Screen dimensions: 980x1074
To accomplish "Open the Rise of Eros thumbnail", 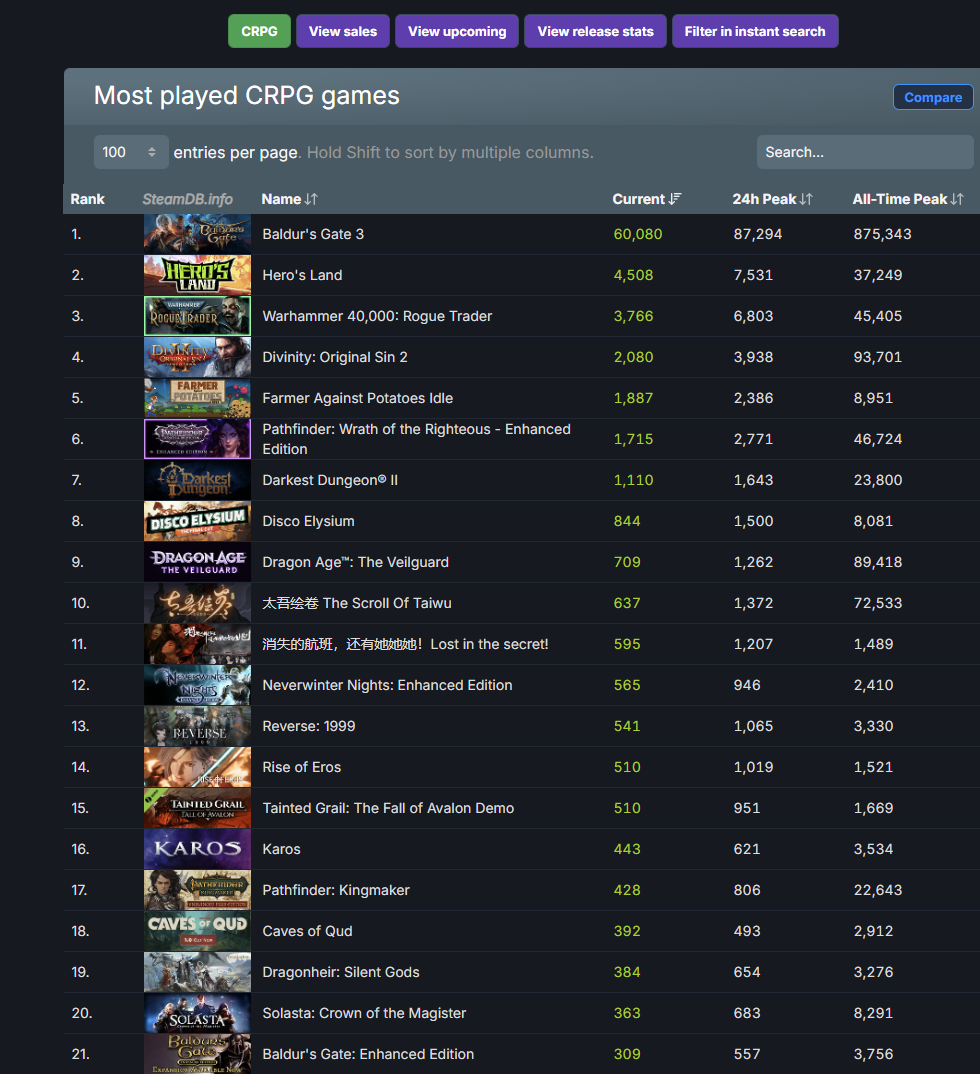I will pos(197,767).
